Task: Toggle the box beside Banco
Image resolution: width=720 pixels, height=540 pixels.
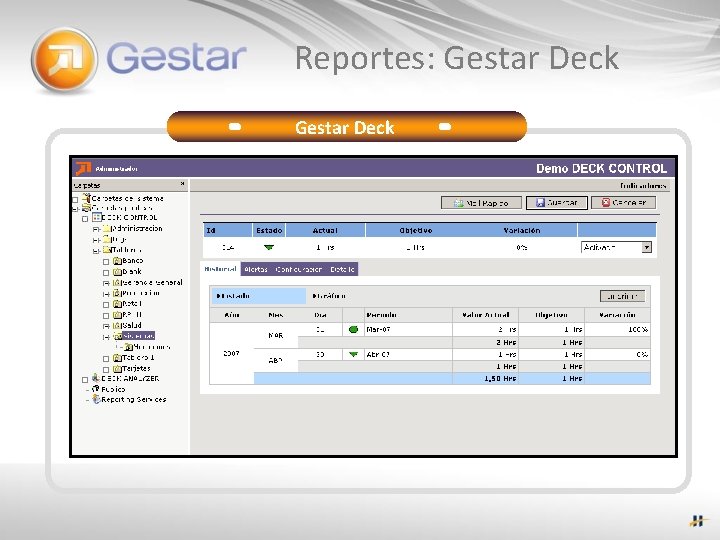Action: click(106, 262)
